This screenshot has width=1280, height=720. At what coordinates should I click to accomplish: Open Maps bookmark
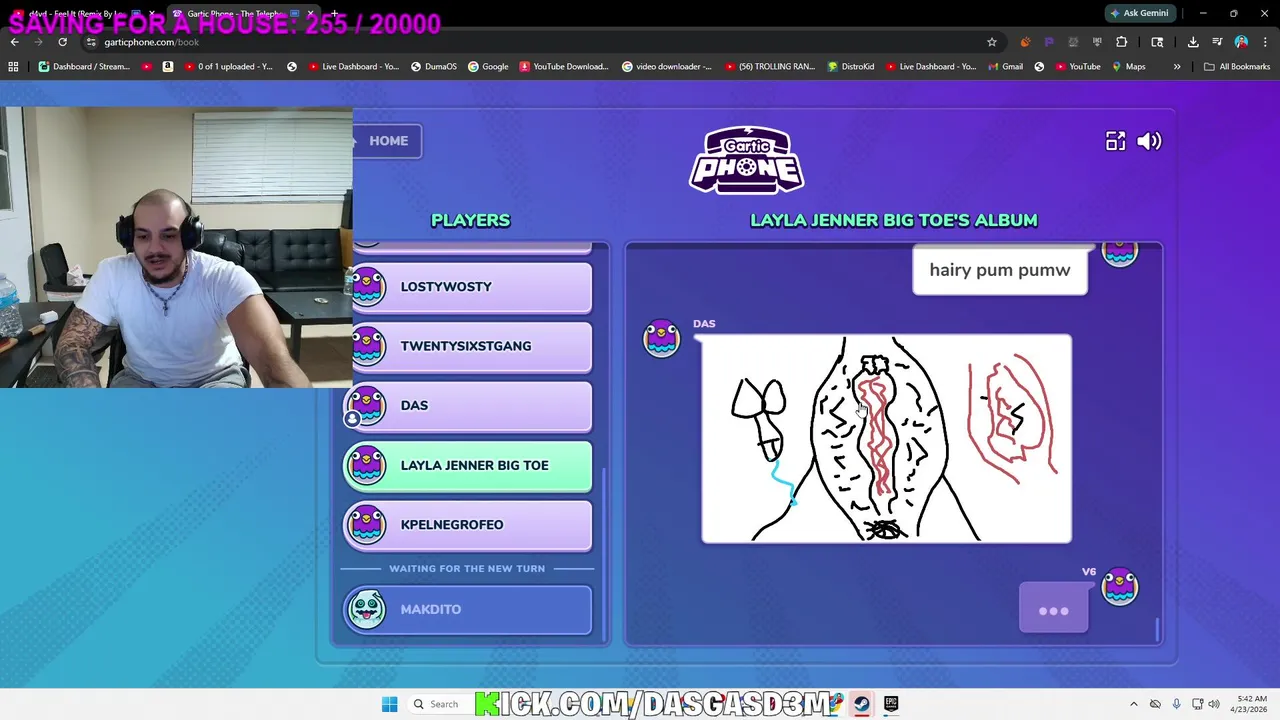[1128, 67]
